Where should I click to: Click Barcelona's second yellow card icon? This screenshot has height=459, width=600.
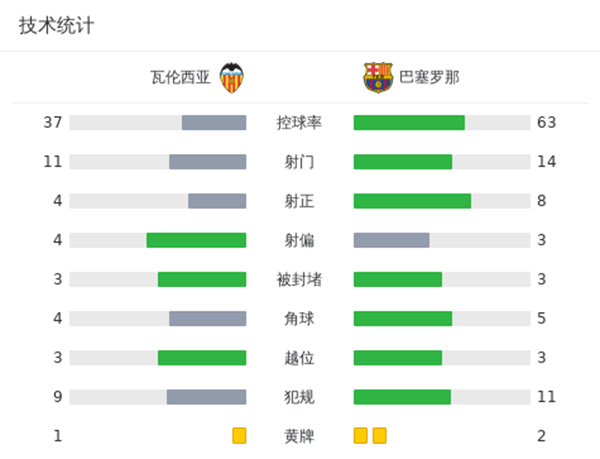379,436
